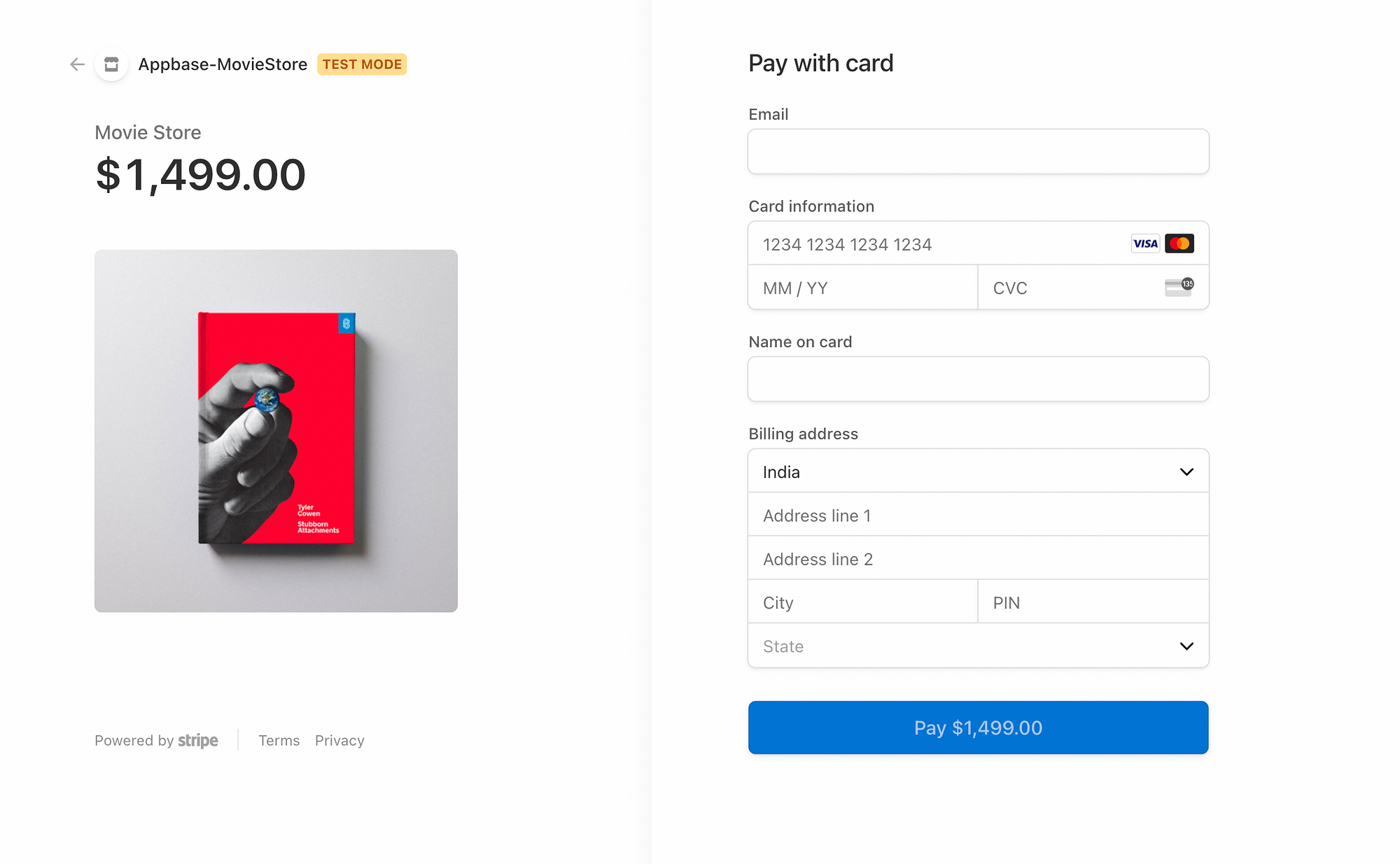Click the Pay $1,499.00 button

click(x=978, y=728)
